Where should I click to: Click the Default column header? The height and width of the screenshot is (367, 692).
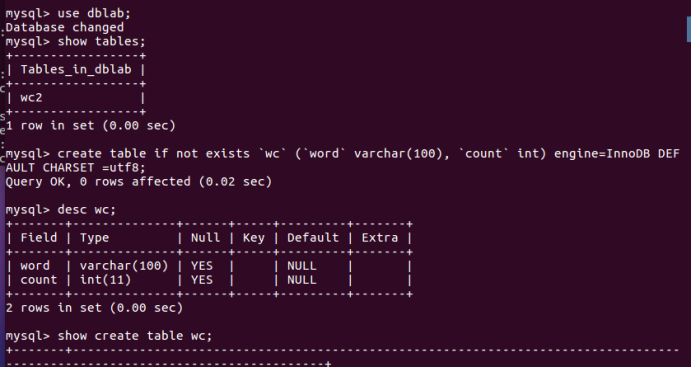point(313,238)
